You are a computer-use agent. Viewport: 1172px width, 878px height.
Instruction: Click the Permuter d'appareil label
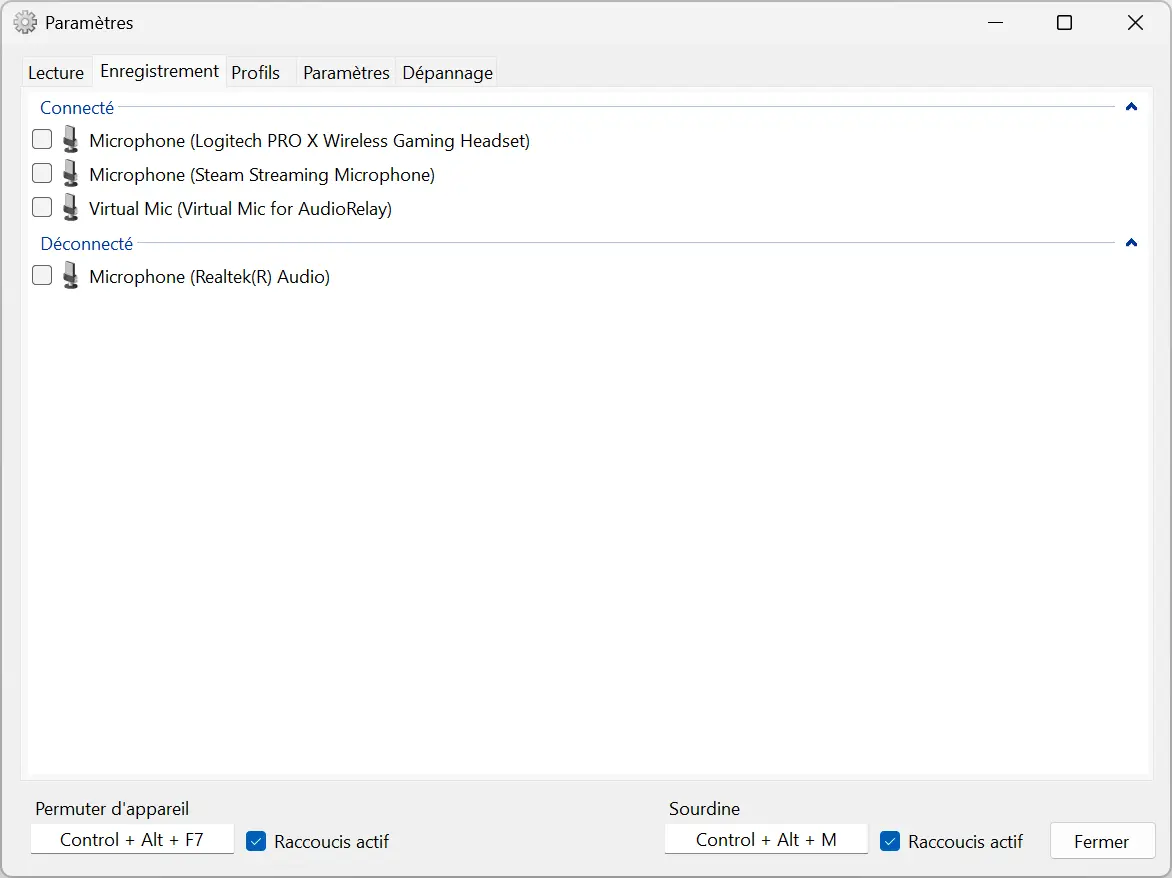112,809
